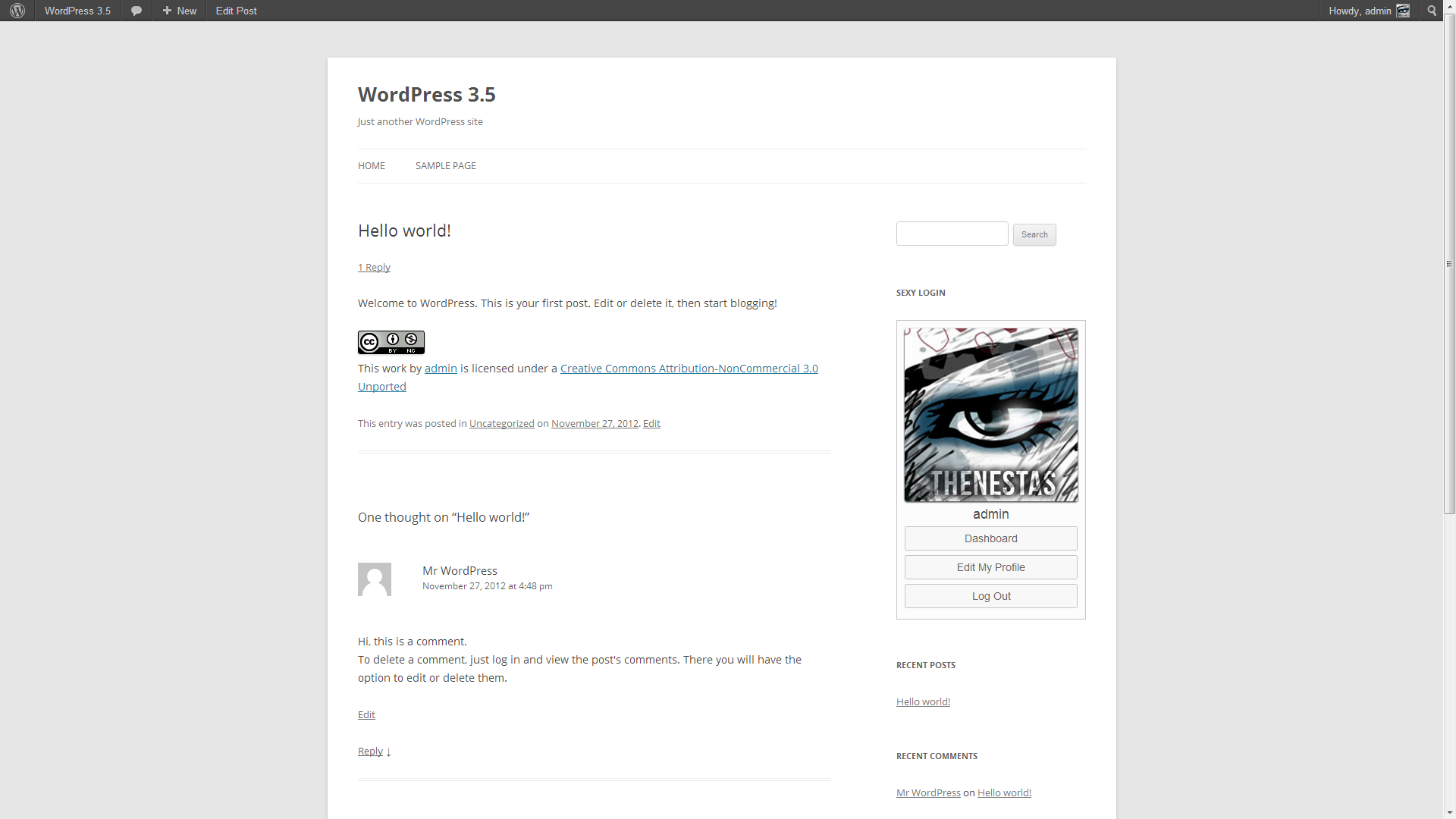Viewport: 1456px width, 819px height.
Task: Open the Uncategorized category link
Action: (502, 423)
